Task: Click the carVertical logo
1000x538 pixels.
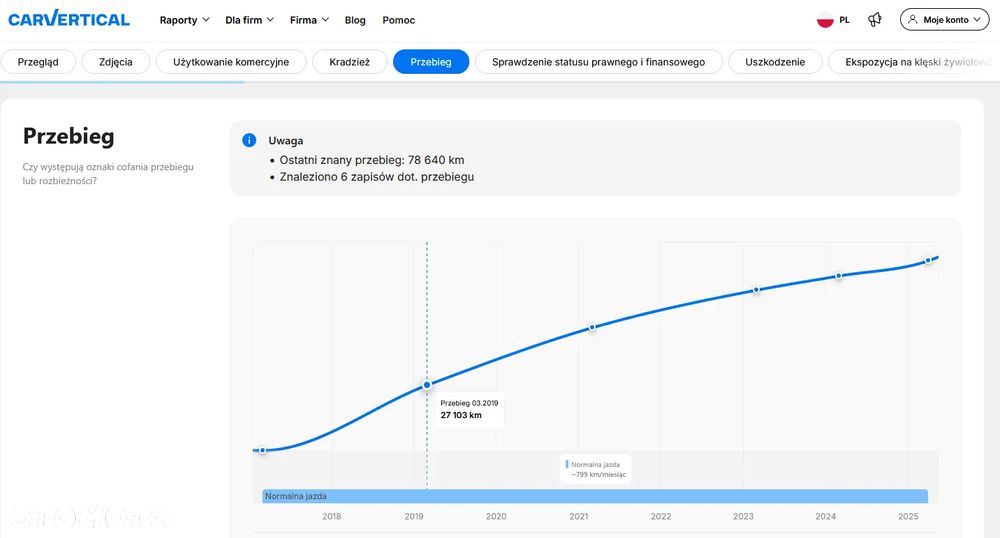Action: coord(69,19)
